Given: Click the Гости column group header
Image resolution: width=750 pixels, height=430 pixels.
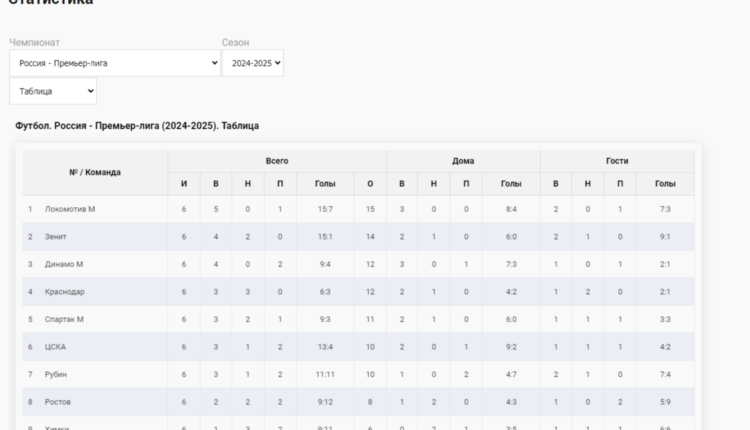Looking at the screenshot, I should coord(617,161).
